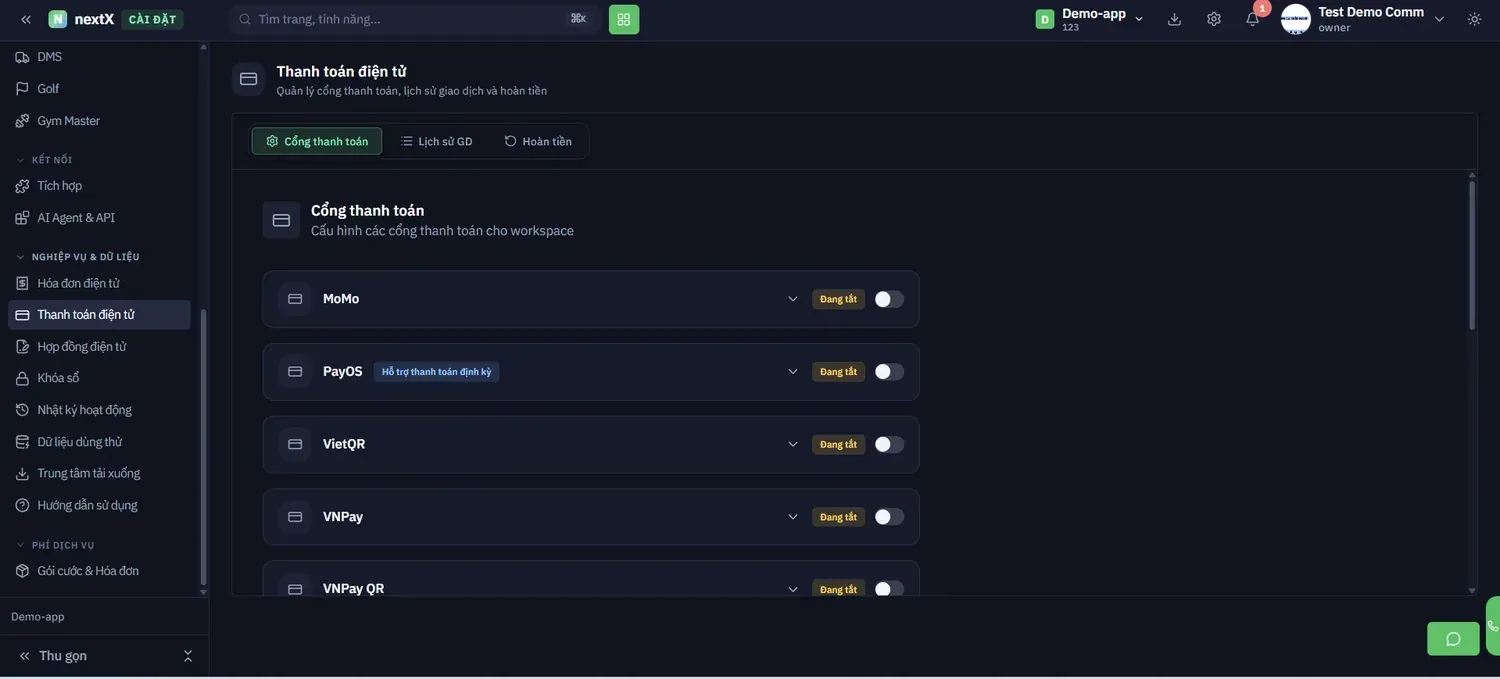Screen dimensions: 1500x679
Task: Open the green apps grid button
Action: (624, 19)
